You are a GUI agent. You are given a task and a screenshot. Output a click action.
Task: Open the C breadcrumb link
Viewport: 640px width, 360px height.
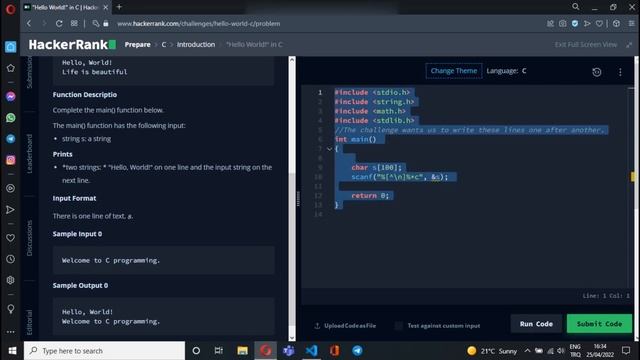pos(164,44)
